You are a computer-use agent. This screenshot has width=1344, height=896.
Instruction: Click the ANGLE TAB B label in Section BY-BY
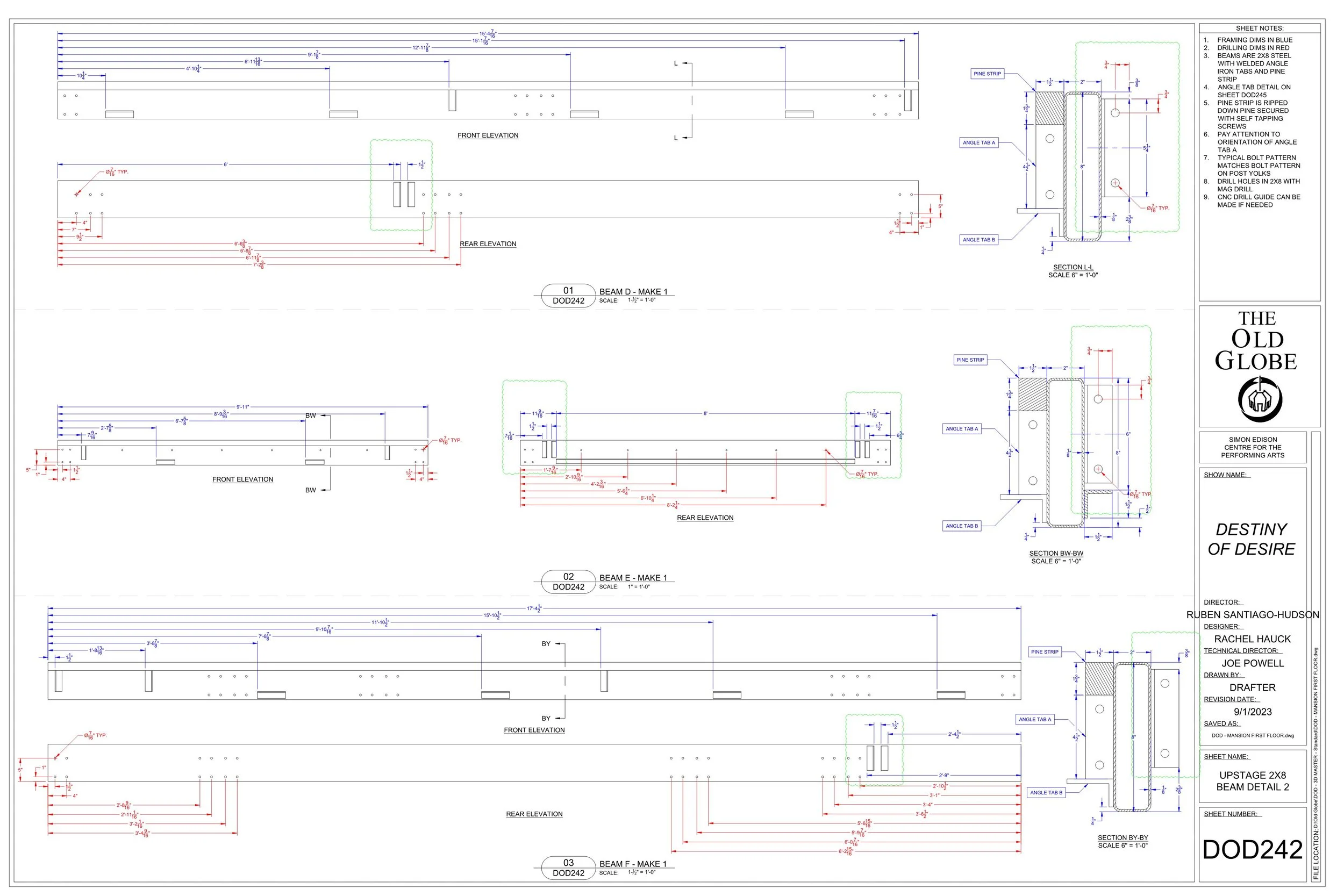pyautogui.click(x=1046, y=793)
